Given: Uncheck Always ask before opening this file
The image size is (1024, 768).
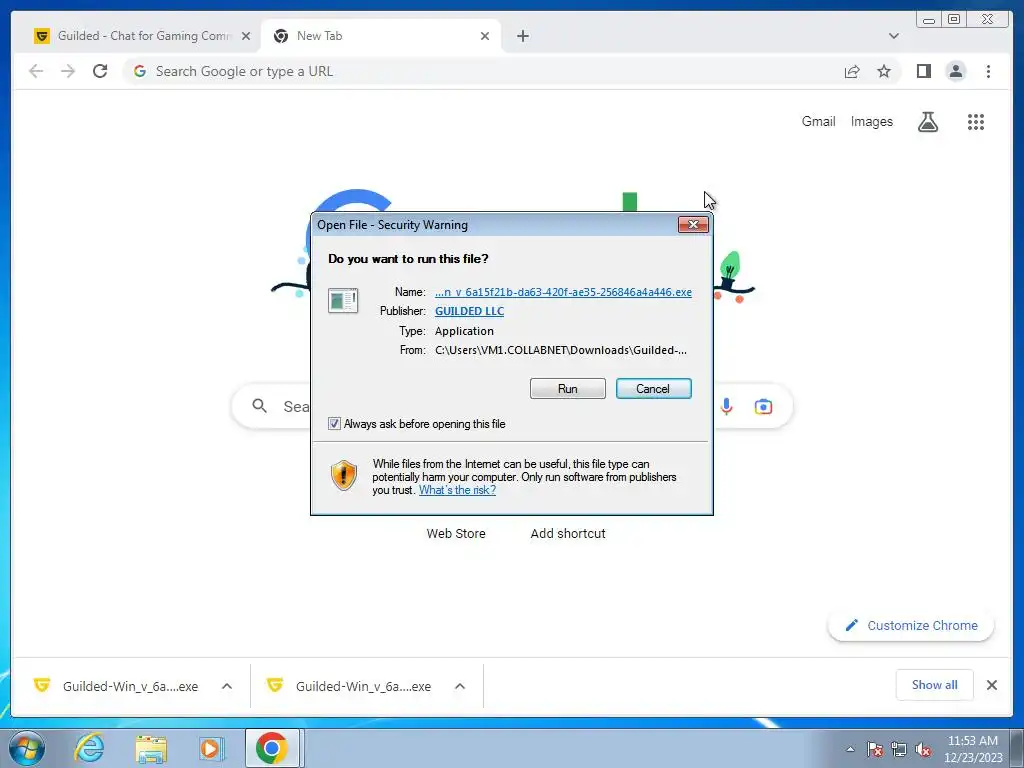Looking at the screenshot, I should click(334, 424).
